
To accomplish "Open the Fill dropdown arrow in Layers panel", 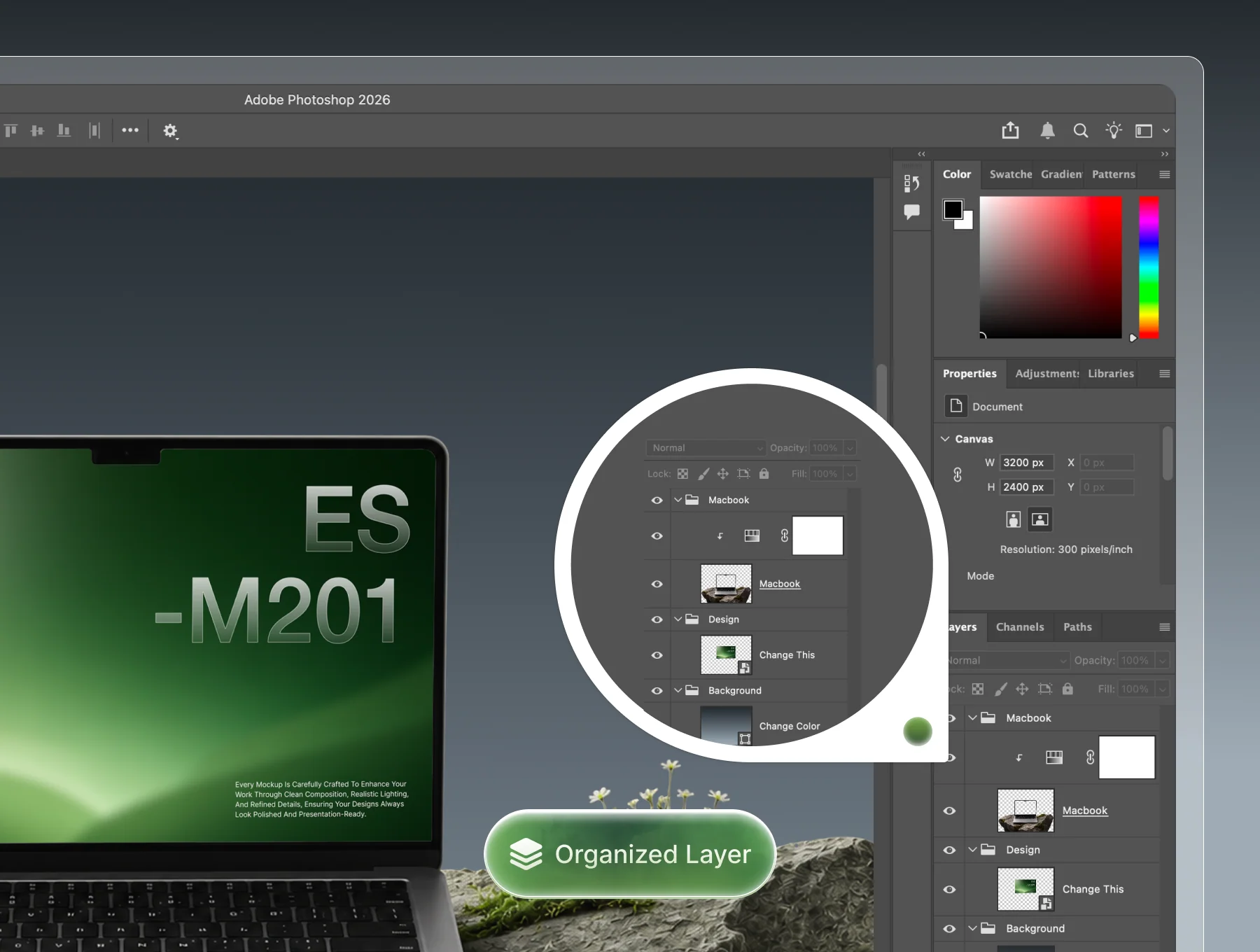I will pyautogui.click(x=1163, y=689).
